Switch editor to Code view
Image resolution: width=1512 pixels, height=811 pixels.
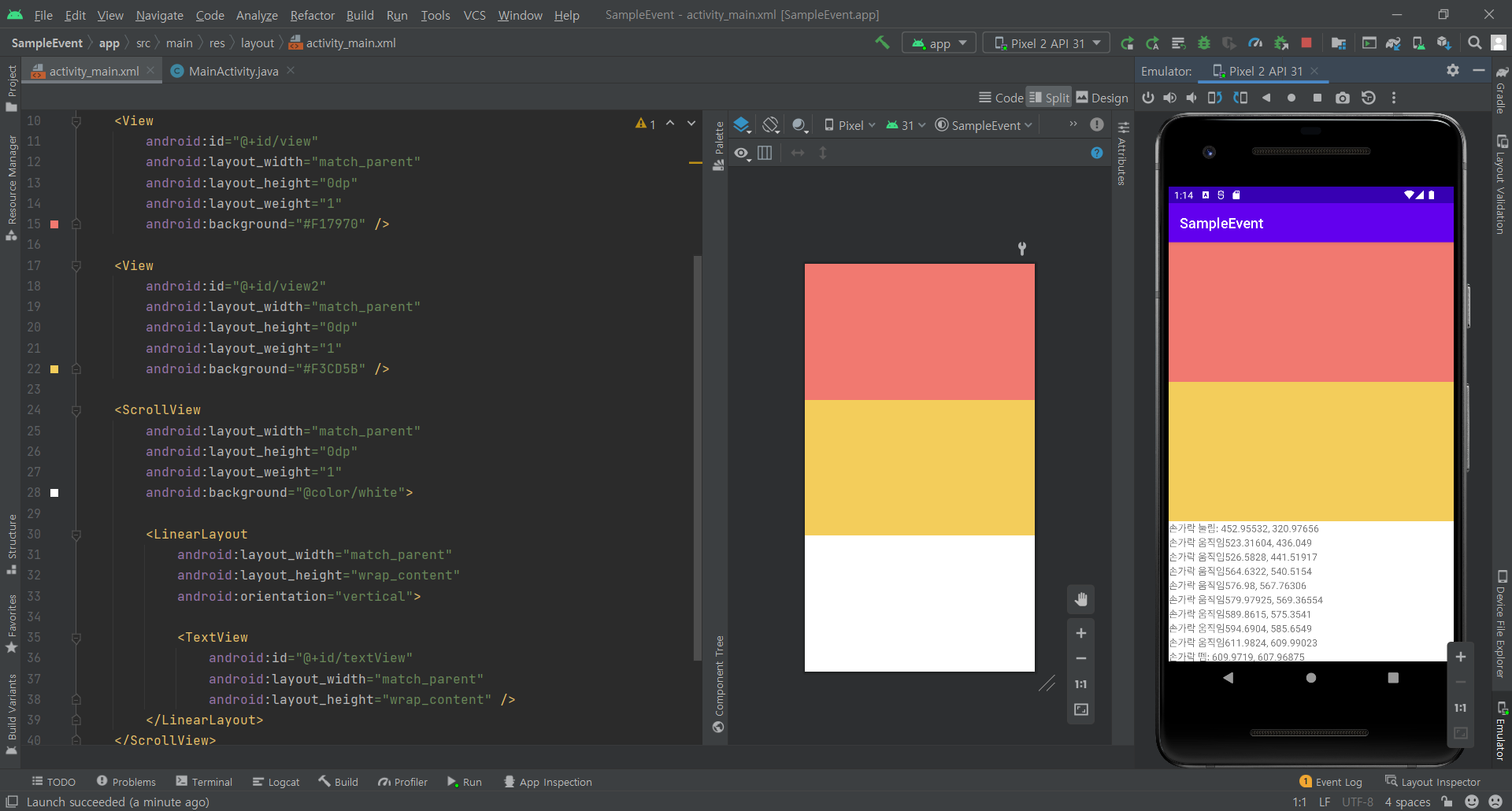tap(1001, 98)
